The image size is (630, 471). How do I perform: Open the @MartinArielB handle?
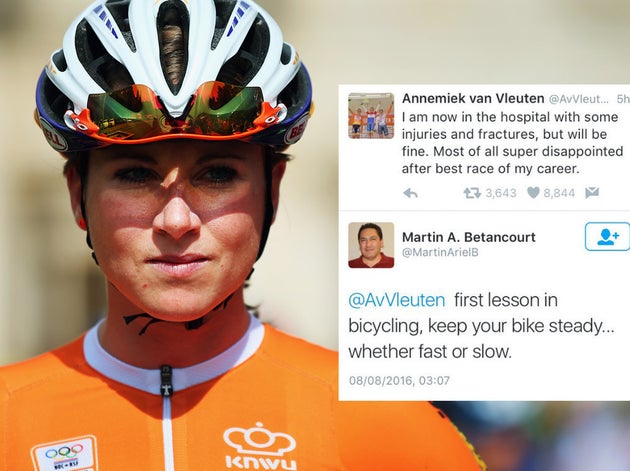click(x=440, y=252)
